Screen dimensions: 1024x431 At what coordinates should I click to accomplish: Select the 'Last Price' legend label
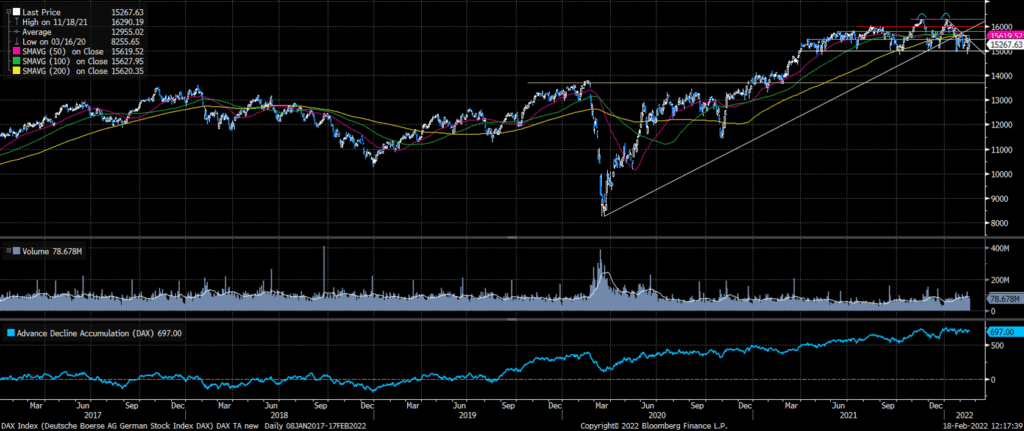(x=40, y=11)
